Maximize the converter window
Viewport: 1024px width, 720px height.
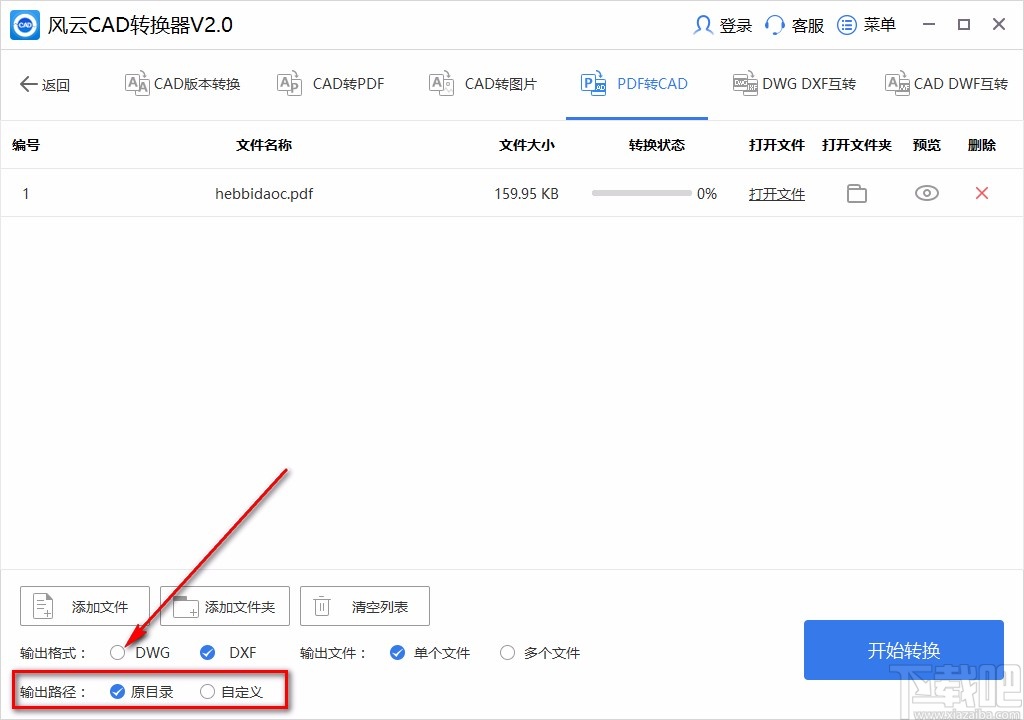964,25
